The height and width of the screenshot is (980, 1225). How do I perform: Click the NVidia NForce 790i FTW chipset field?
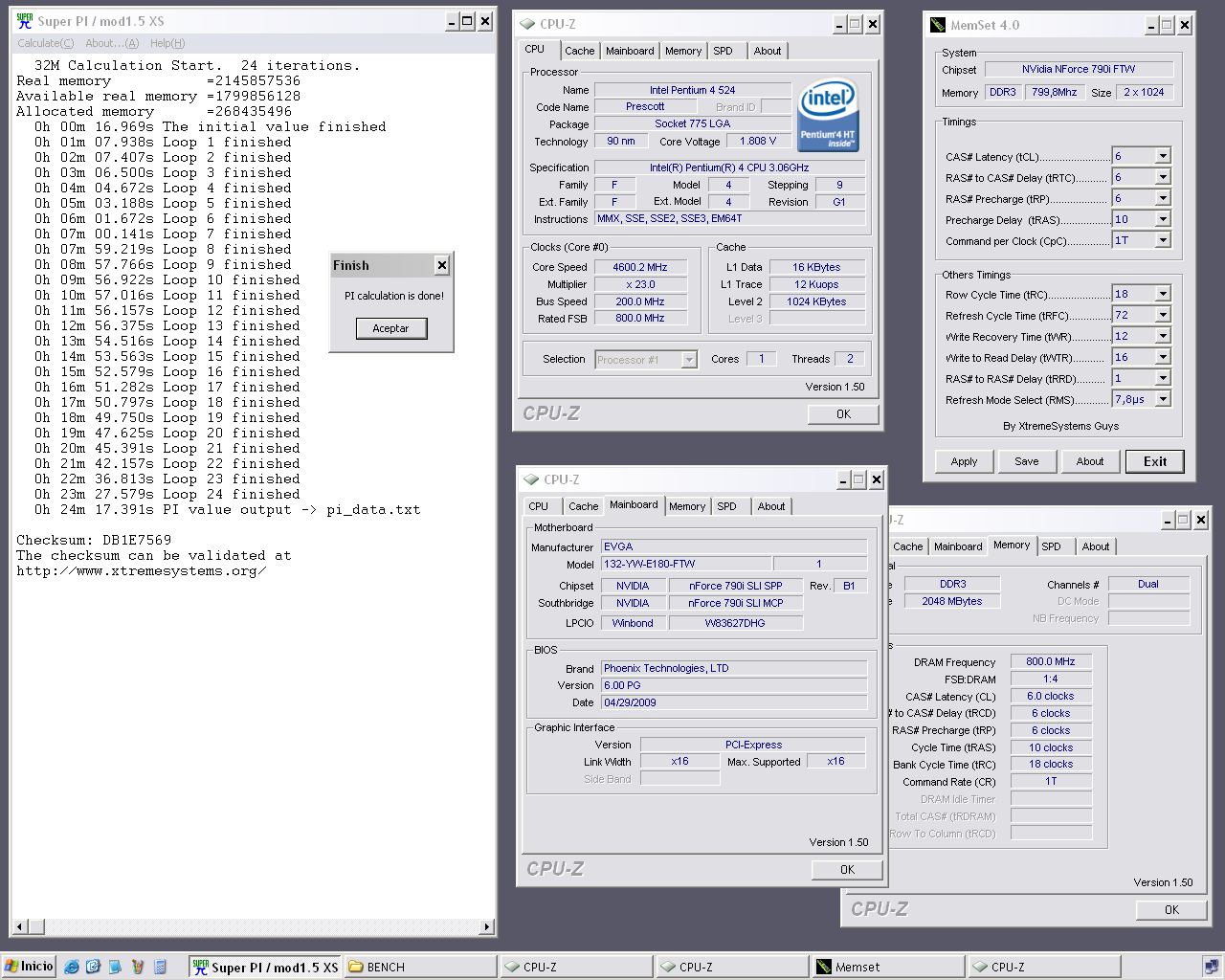(1079, 69)
